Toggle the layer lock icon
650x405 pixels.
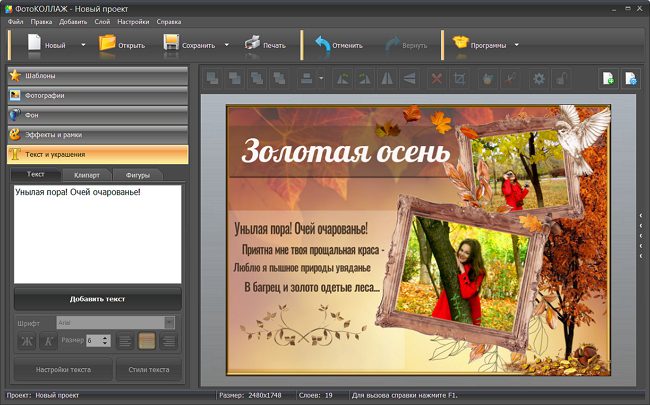pos(561,78)
